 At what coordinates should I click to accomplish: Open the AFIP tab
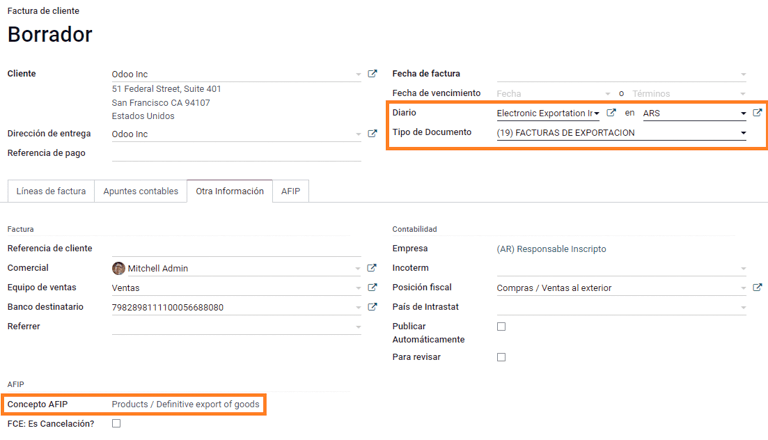click(290, 191)
